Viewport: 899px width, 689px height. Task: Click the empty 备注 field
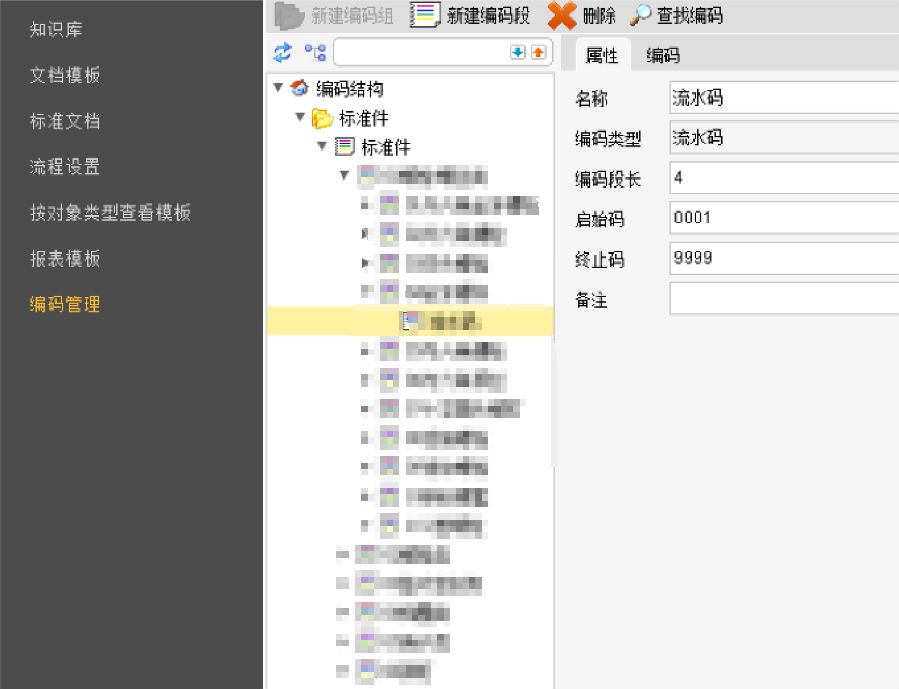(x=784, y=298)
